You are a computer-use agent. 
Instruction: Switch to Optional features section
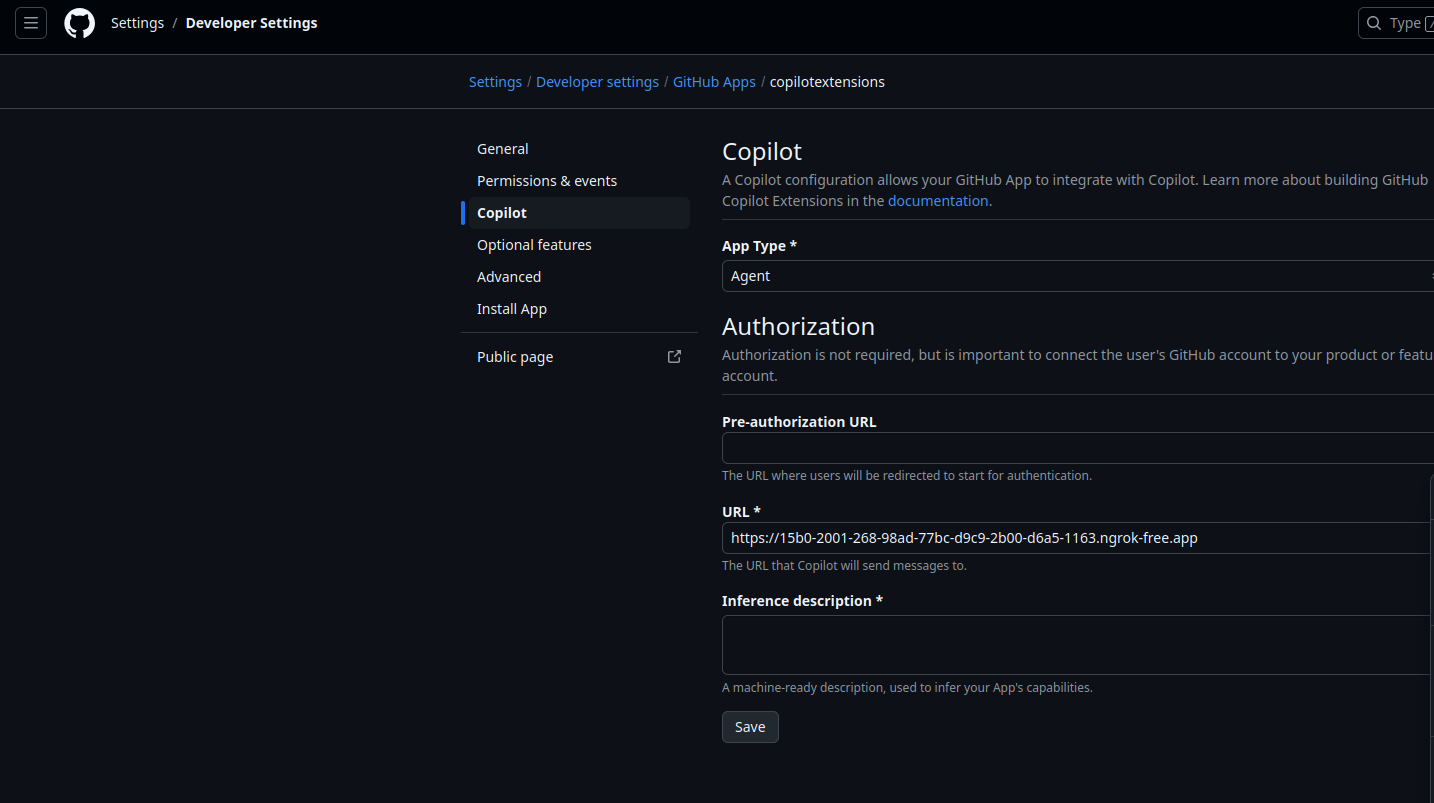(534, 244)
